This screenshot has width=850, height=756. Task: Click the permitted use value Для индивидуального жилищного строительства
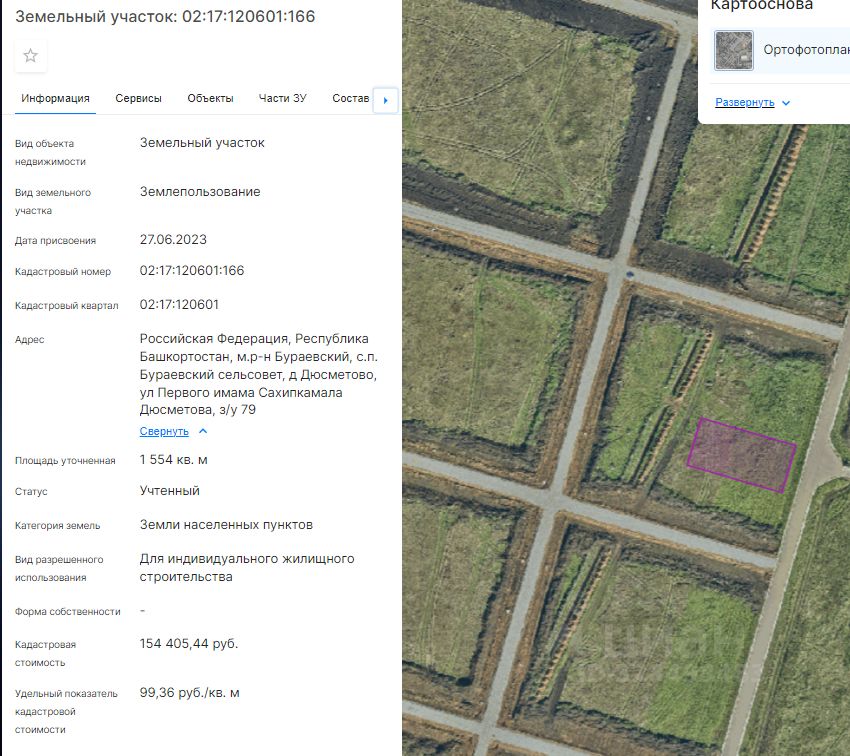247,567
